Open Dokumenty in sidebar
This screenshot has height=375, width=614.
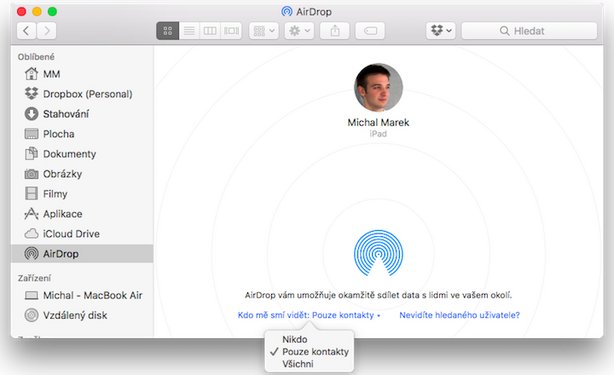point(82,154)
